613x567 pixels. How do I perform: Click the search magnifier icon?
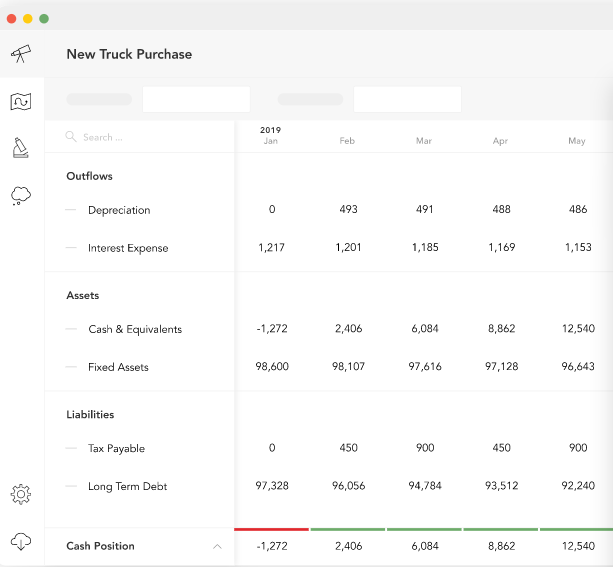[71, 137]
